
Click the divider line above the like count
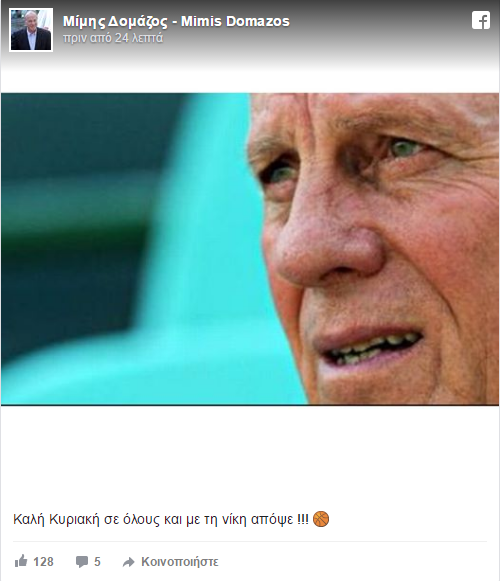point(250,541)
